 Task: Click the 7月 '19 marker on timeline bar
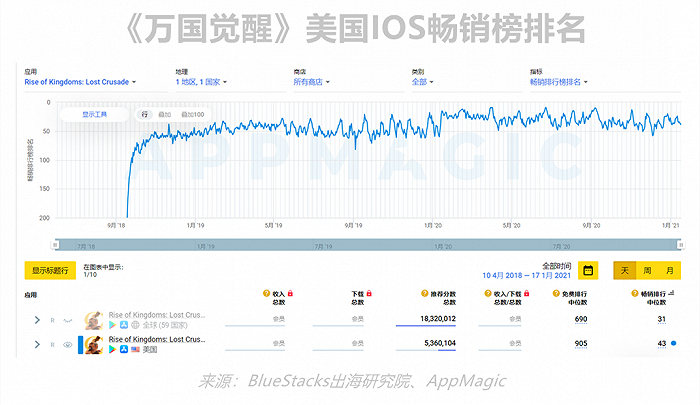[x=323, y=246]
